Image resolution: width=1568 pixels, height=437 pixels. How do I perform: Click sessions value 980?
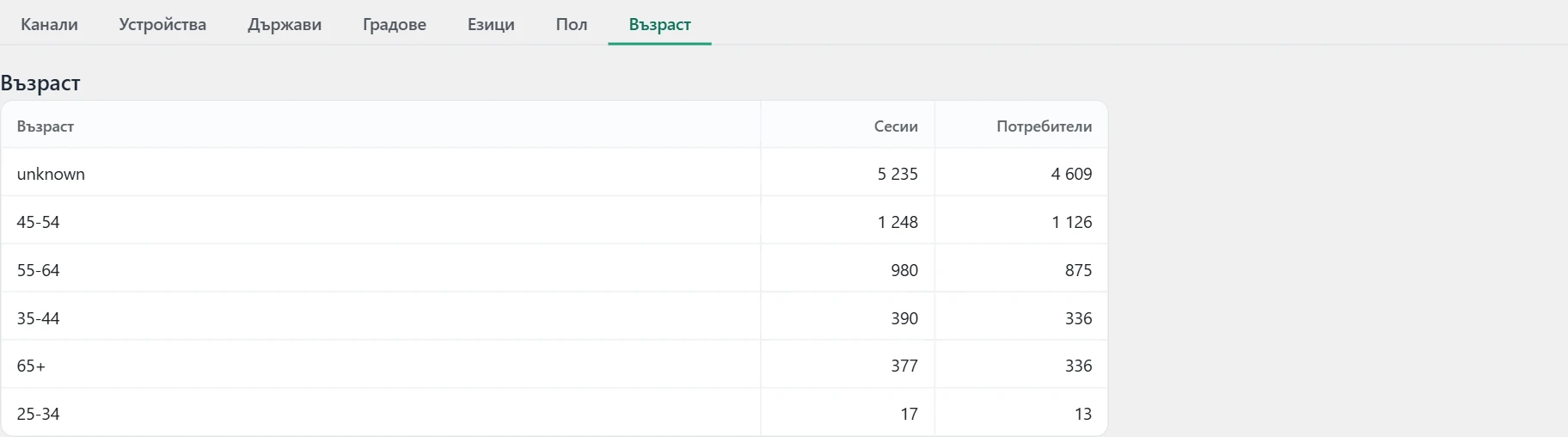point(904,270)
